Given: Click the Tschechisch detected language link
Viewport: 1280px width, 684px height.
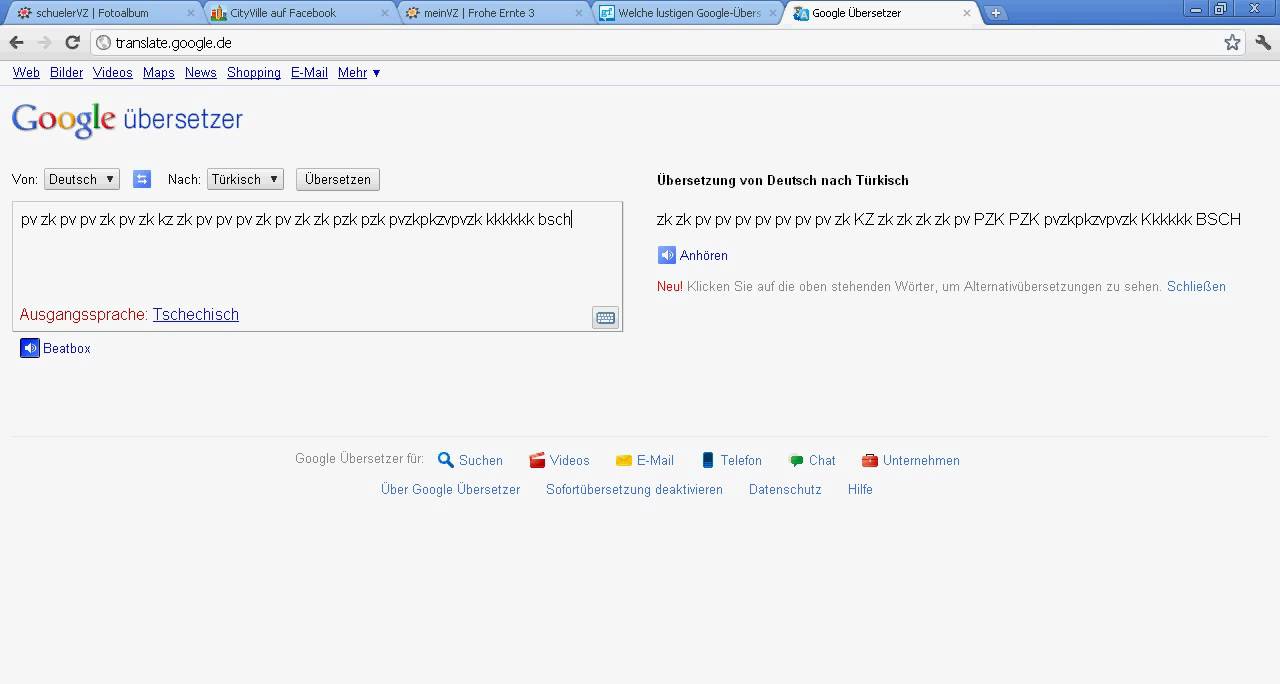Looking at the screenshot, I should click(196, 314).
